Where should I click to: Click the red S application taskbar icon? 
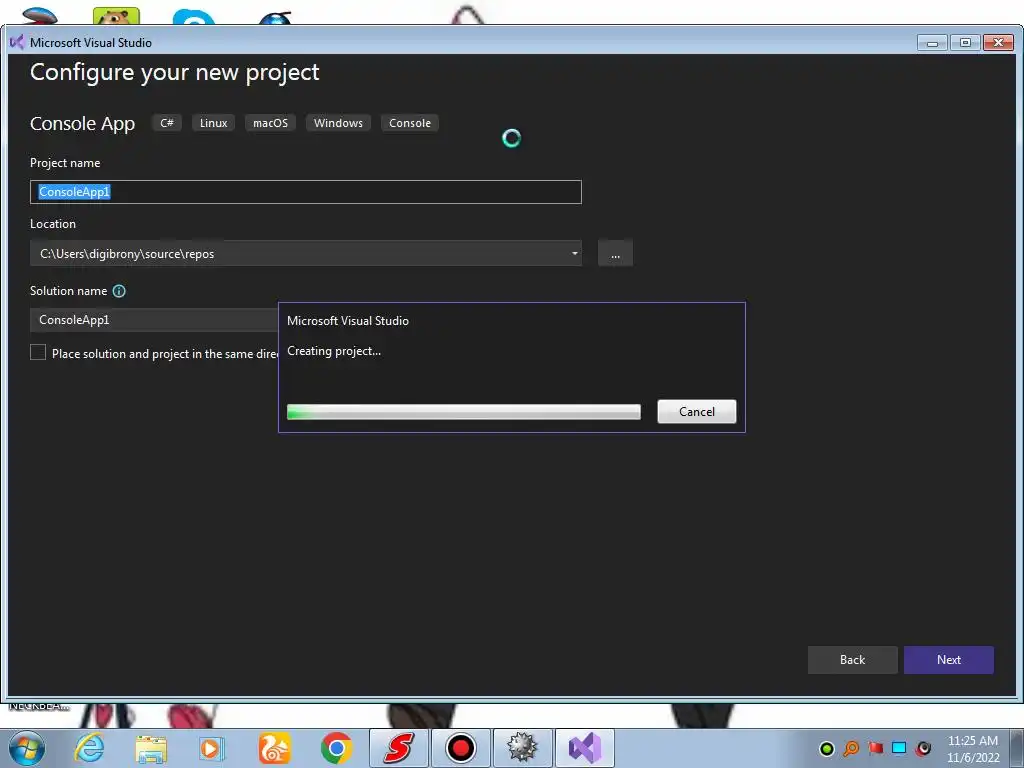398,748
